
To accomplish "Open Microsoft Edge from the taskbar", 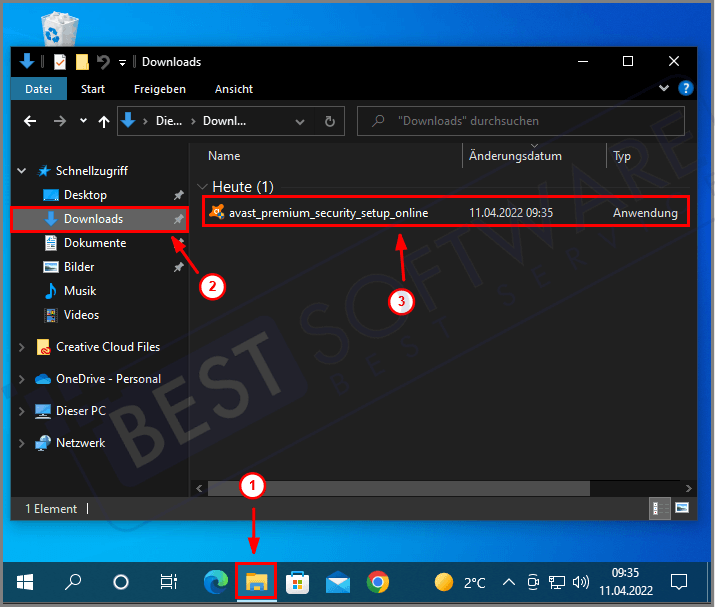I will pos(215,581).
